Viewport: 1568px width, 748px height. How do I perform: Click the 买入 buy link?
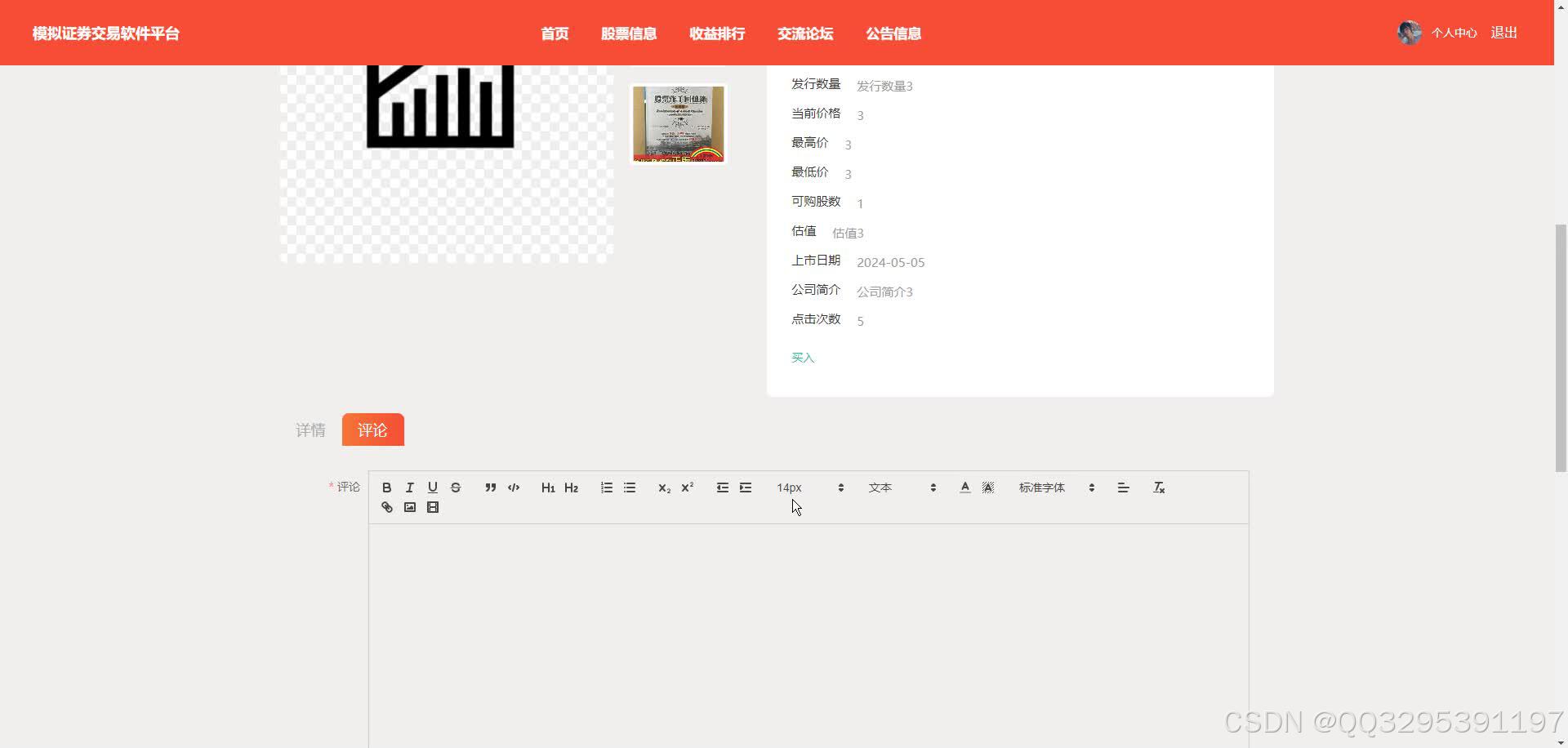coord(803,358)
